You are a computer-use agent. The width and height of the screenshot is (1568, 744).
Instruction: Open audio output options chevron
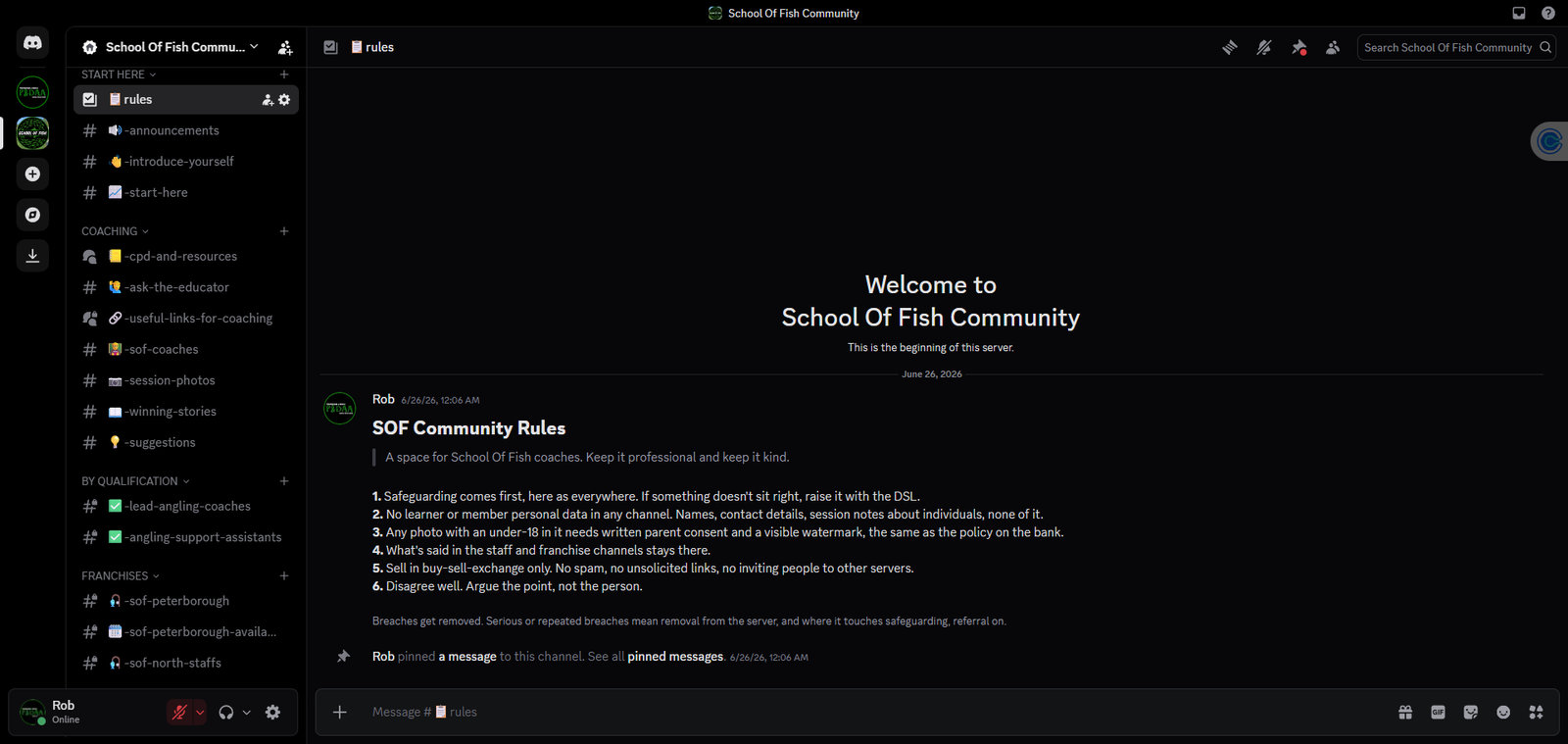click(247, 713)
